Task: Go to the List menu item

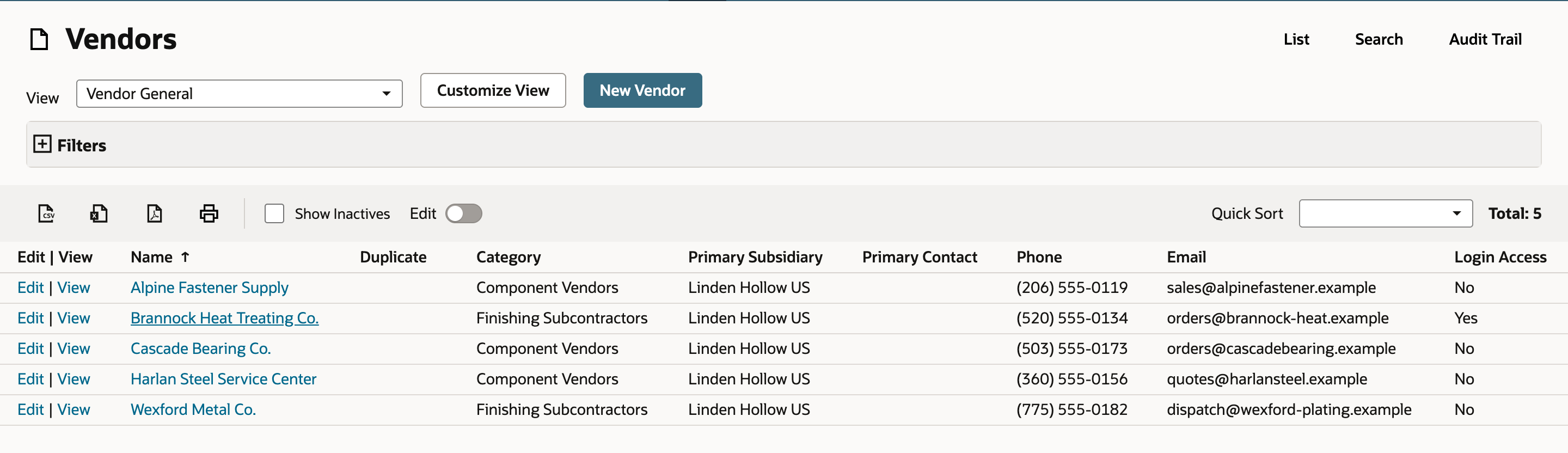Action: point(1296,39)
